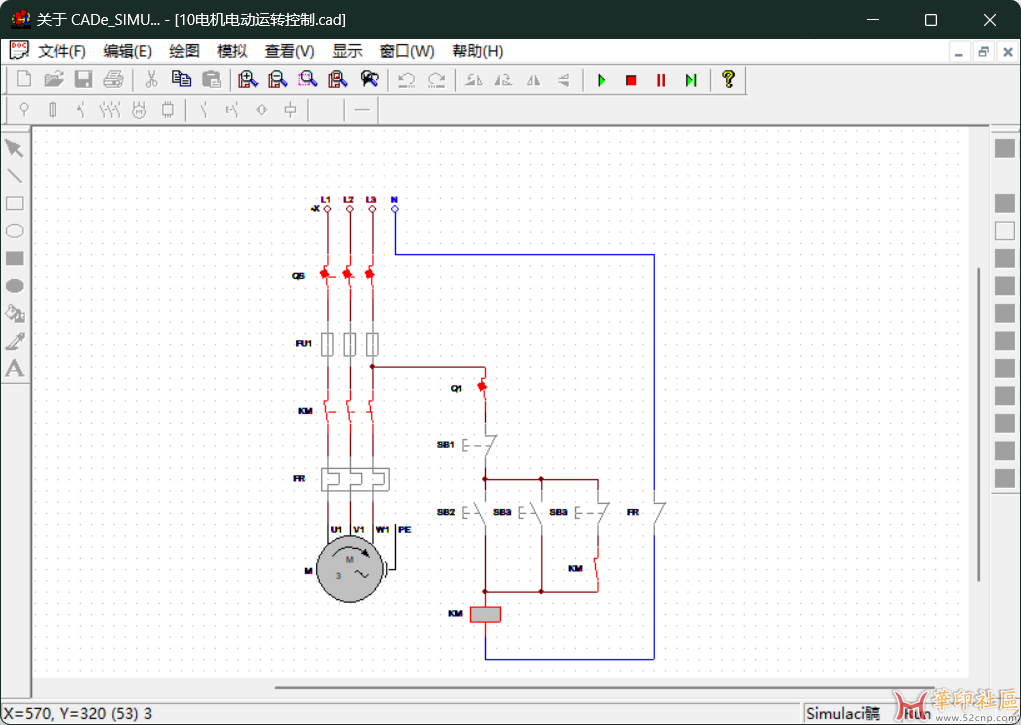Start simulation with the green play button

pos(602,80)
